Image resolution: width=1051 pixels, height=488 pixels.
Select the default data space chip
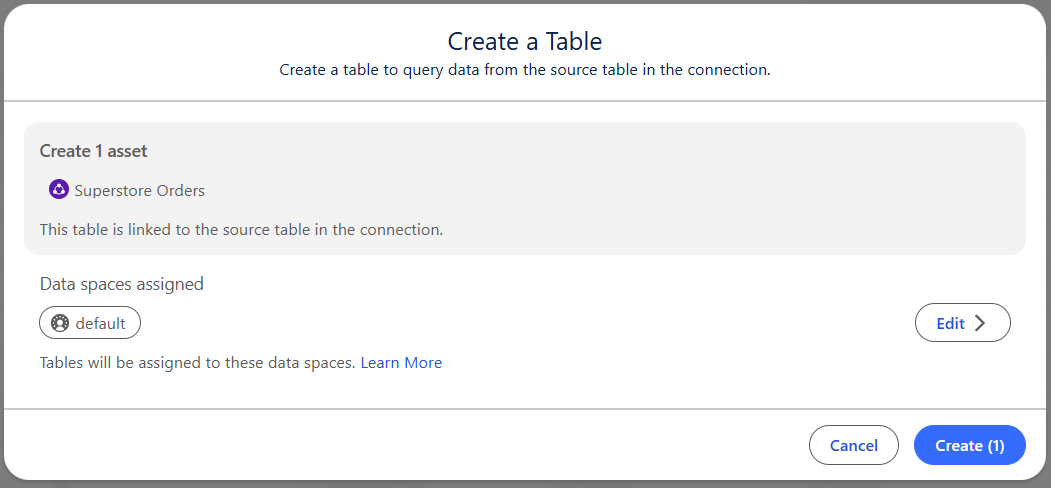(90, 323)
